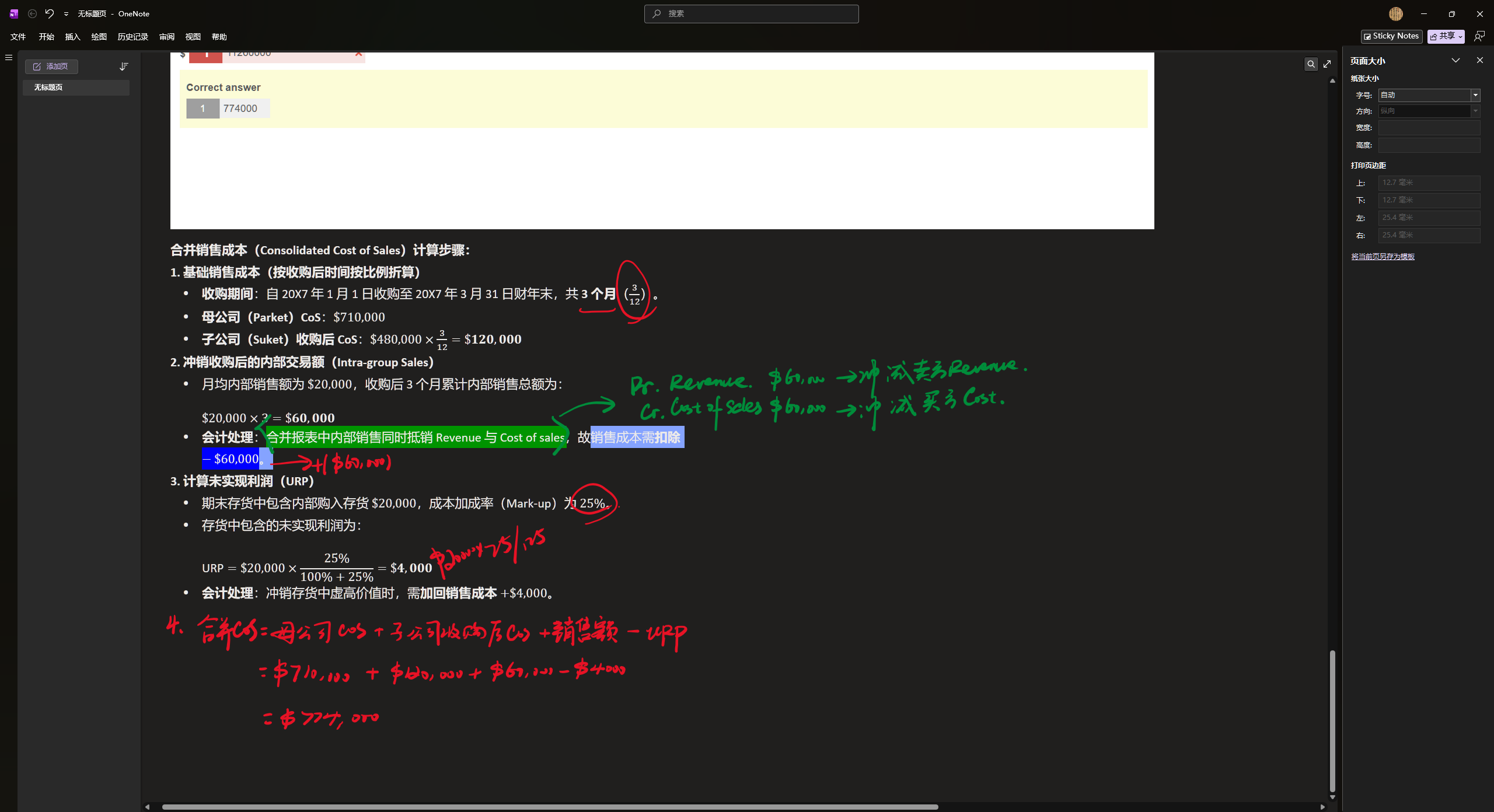The image size is (1494, 812).
Task: Click the scroll-down arrow of the page
Action: [x=1332, y=797]
